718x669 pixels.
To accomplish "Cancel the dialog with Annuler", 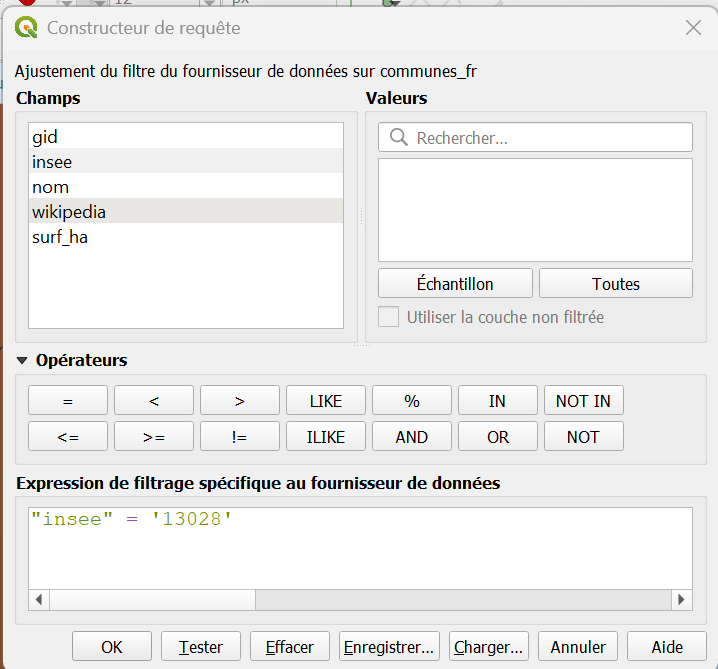I will click(x=578, y=647).
